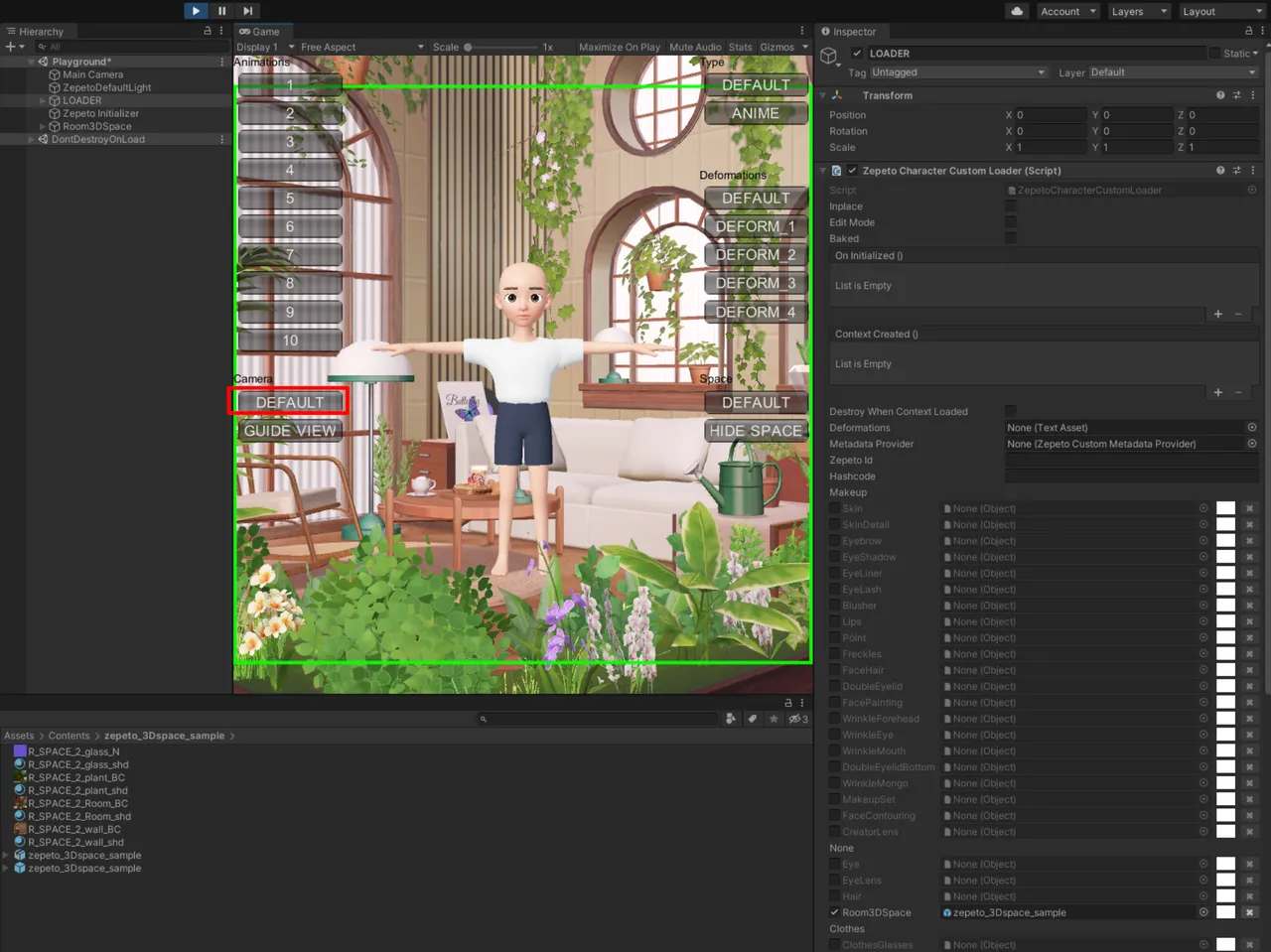Image resolution: width=1271 pixels, height=952 pixels.
Task: Switch to the Game tab
Action: (x=260, y=31)
